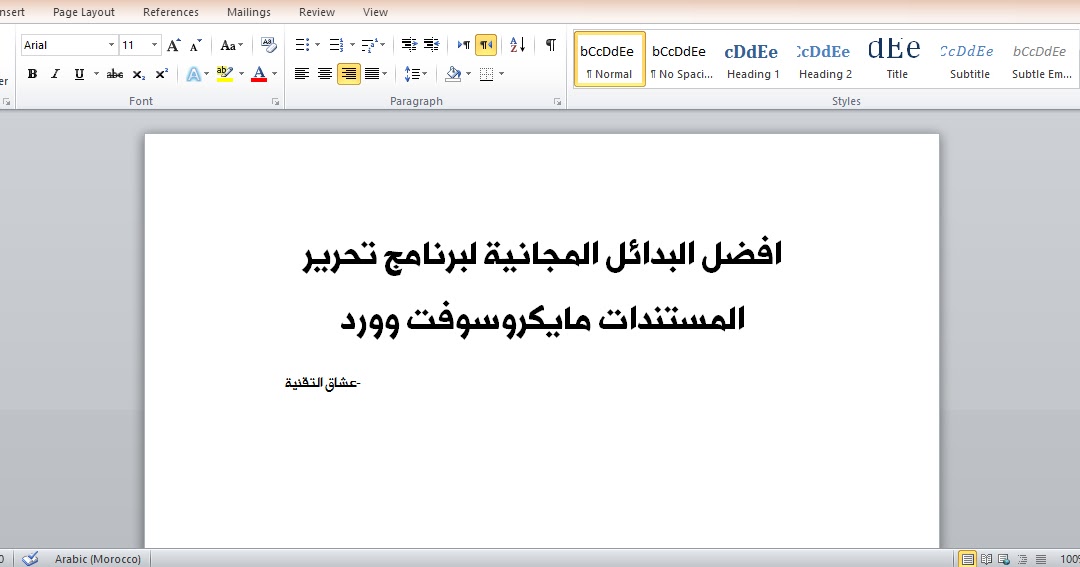Click the document heading text

point(543,287)
